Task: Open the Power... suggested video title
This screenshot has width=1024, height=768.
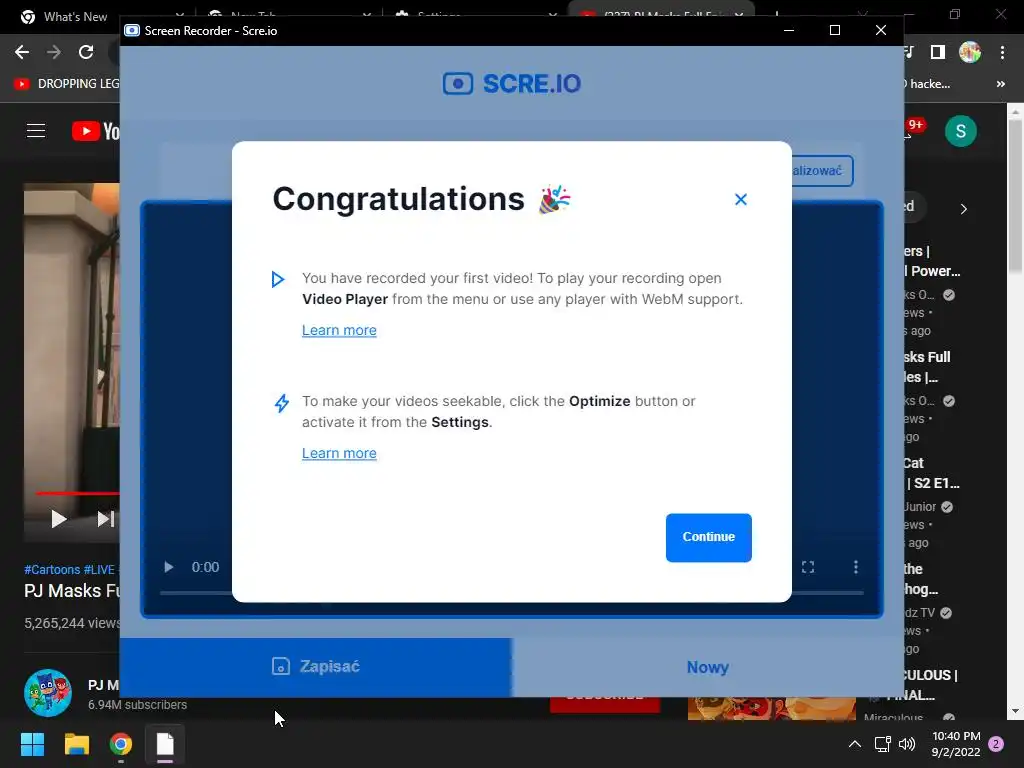Action: [932, 261]
